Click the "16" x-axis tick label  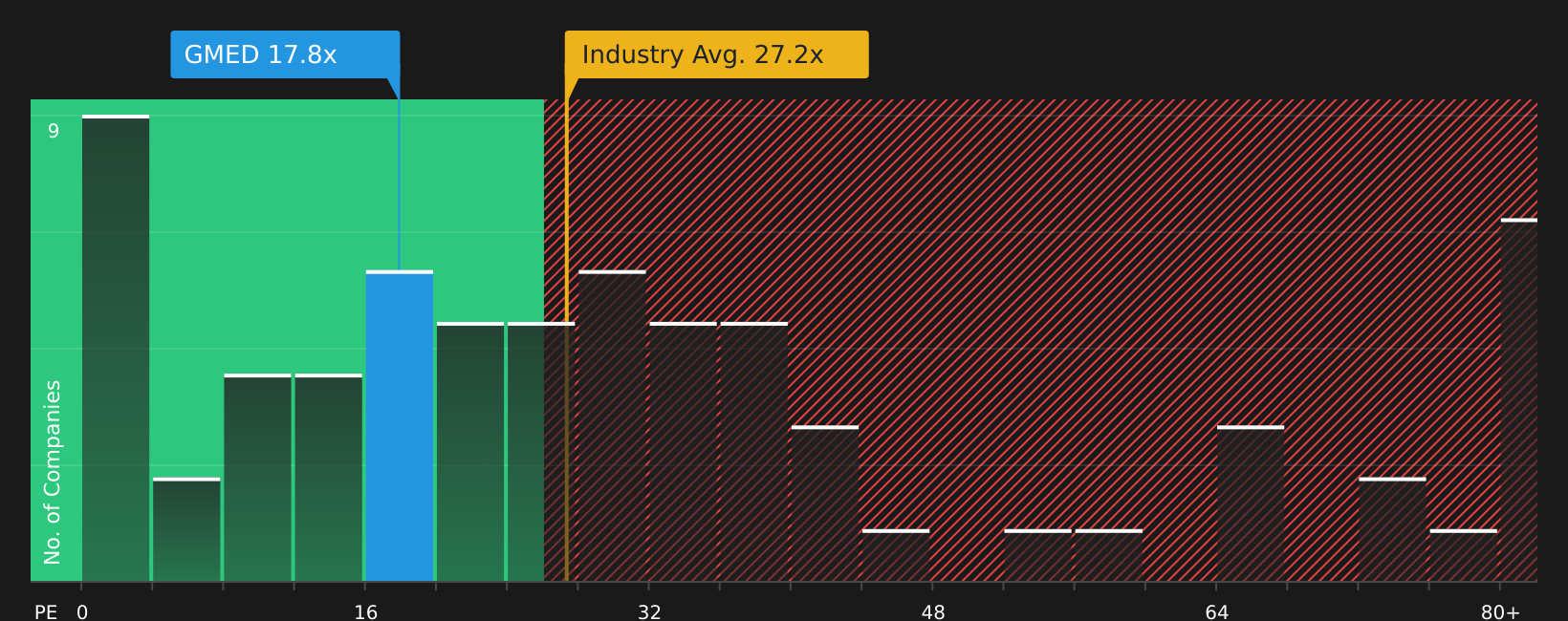click(366, 612)
